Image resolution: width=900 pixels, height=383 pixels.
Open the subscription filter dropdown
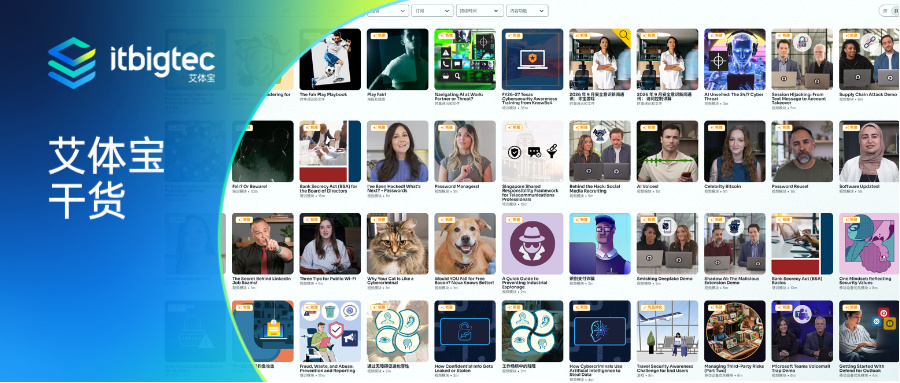click(x=432, y=10)
